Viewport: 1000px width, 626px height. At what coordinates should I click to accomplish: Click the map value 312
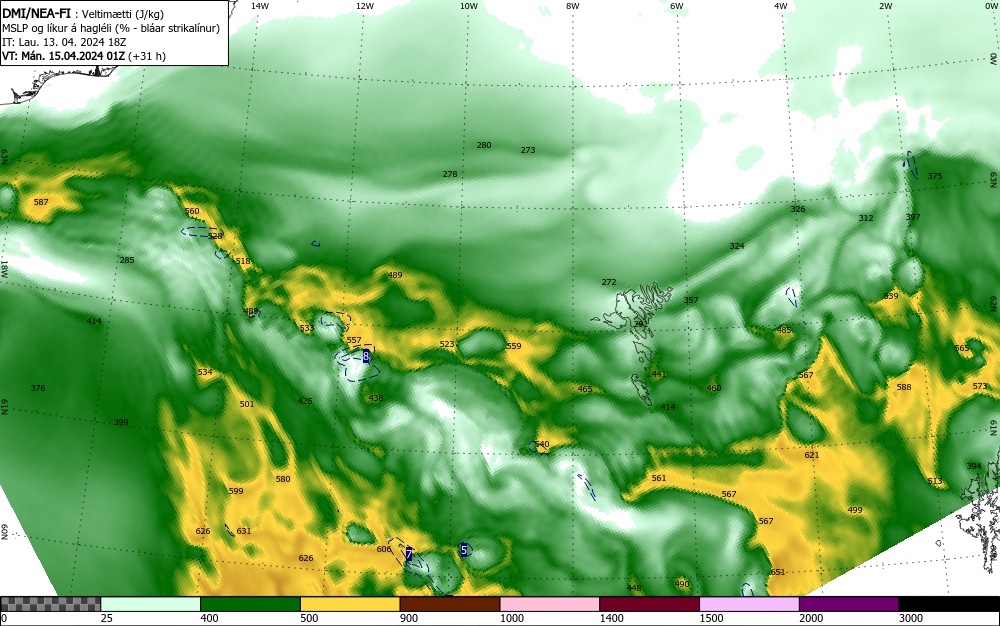pyautogui.click(x=865, y=218)
